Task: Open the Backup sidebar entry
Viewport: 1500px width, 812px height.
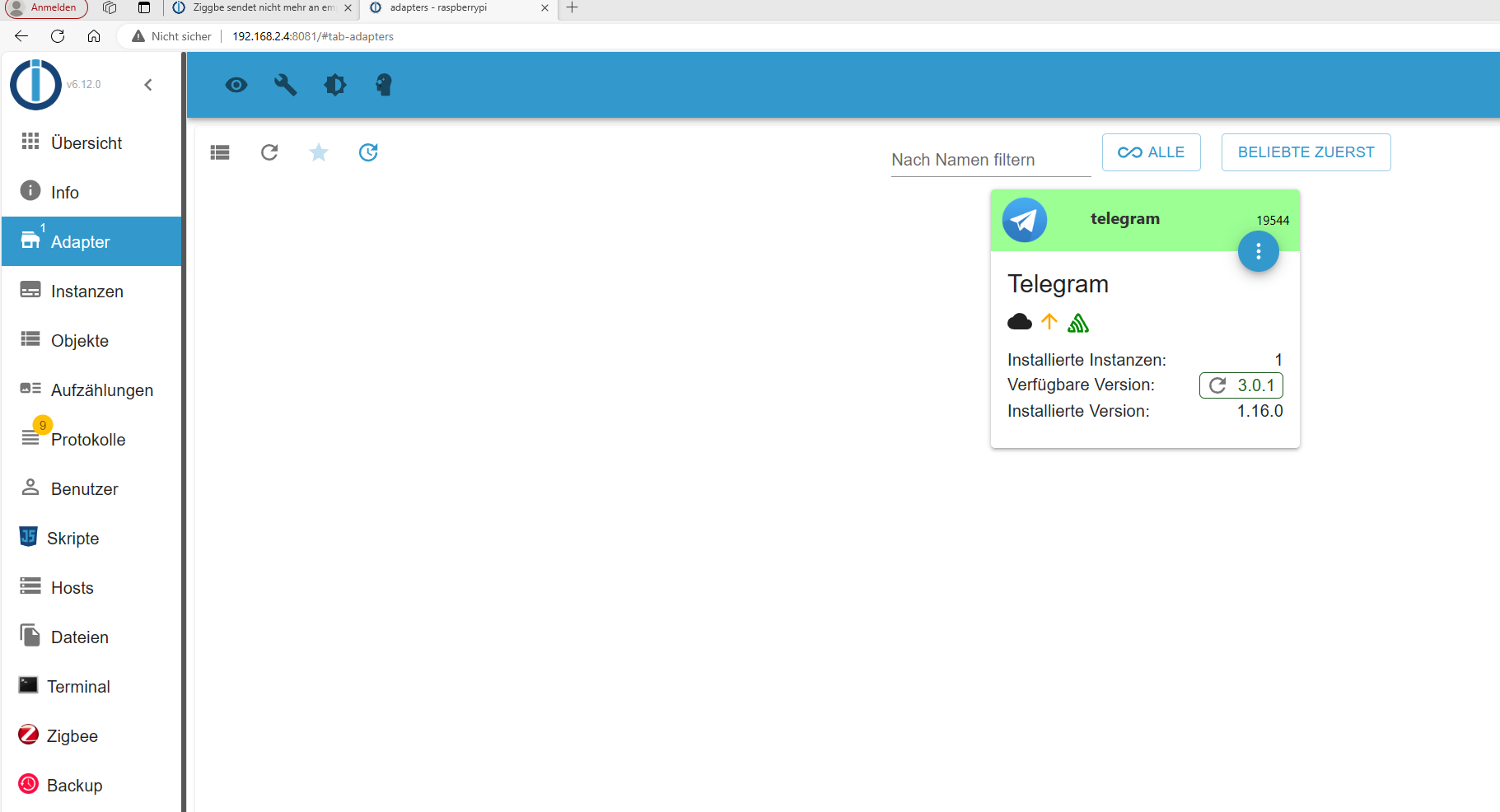Action: click(x=91, y=785)
